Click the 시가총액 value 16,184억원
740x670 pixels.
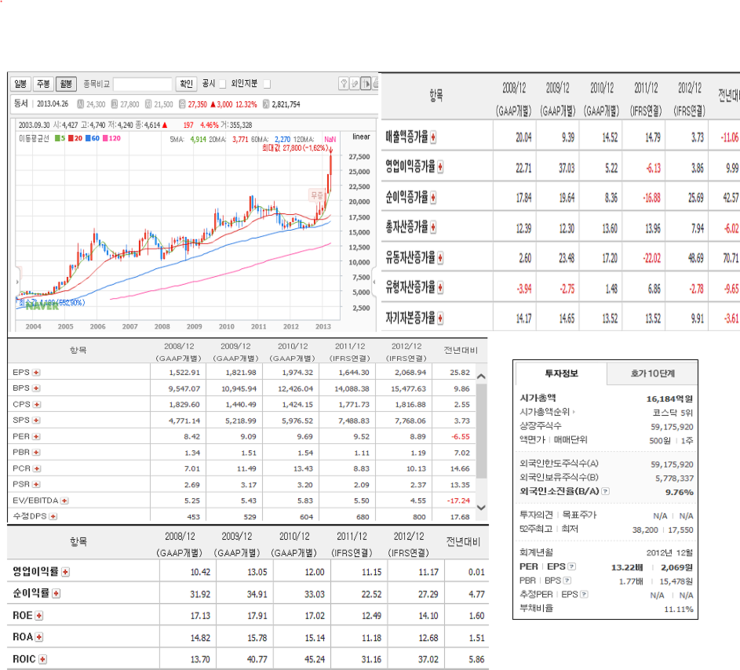point(669,399)
